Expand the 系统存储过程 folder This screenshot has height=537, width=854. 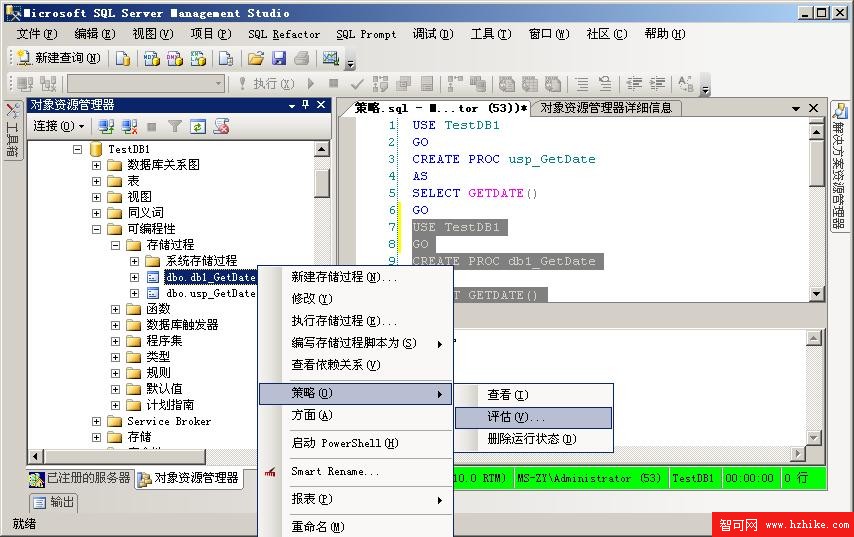tap(135, 261)
